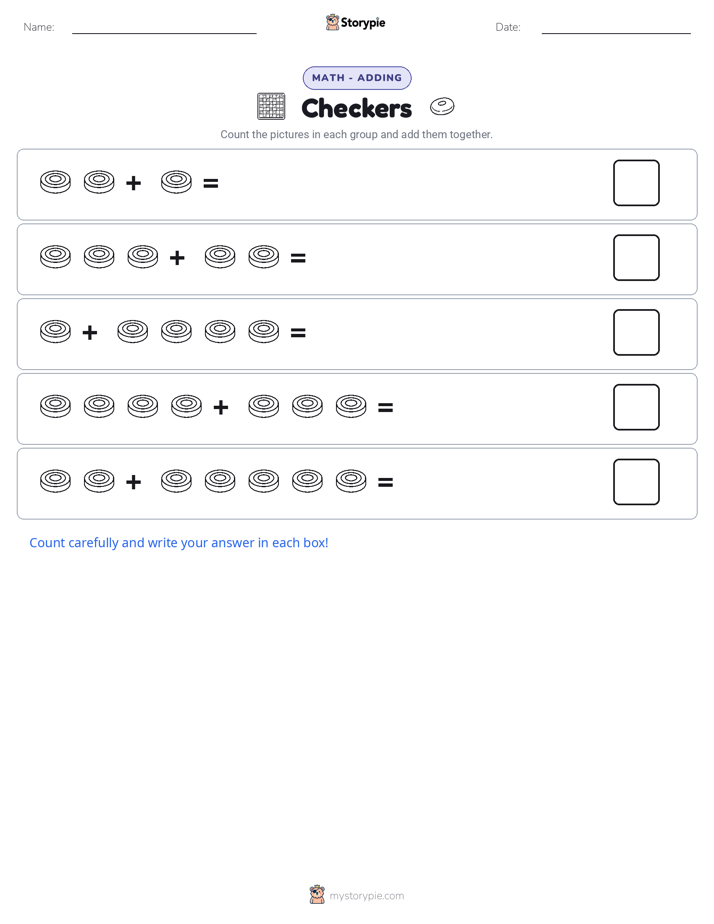The width and height of the screenshot is (714, 924).
Task: Click the checker piece icon right of title
Action: (x=442, y=107)
